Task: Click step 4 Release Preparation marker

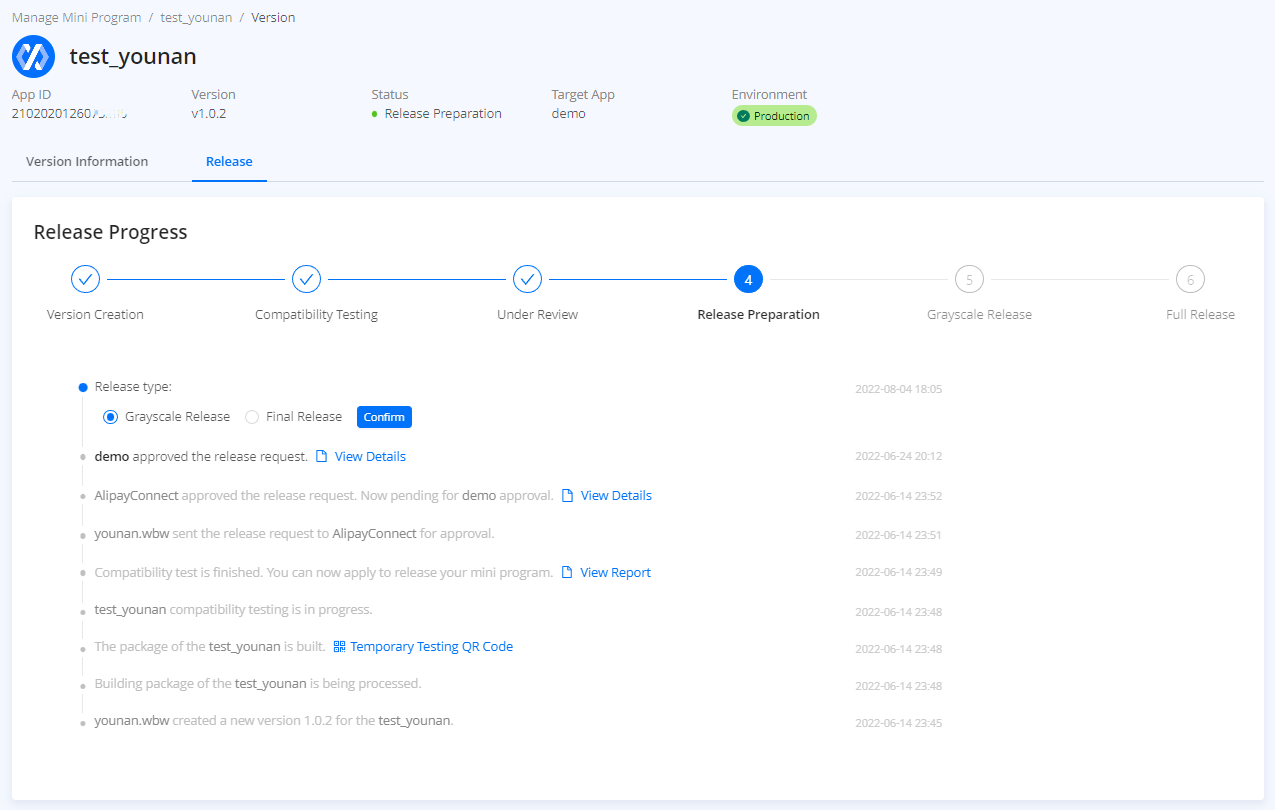Action: pos(748,279)
